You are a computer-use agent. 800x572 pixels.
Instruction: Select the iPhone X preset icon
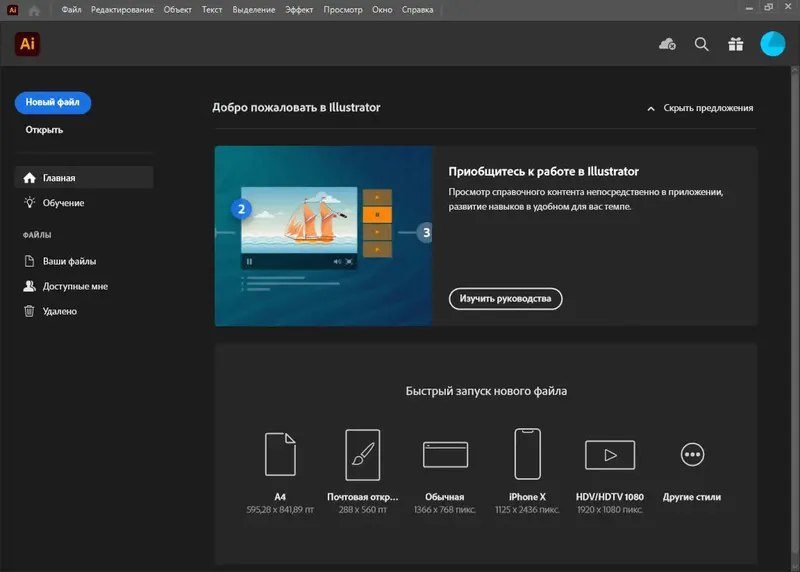point(528,454)
